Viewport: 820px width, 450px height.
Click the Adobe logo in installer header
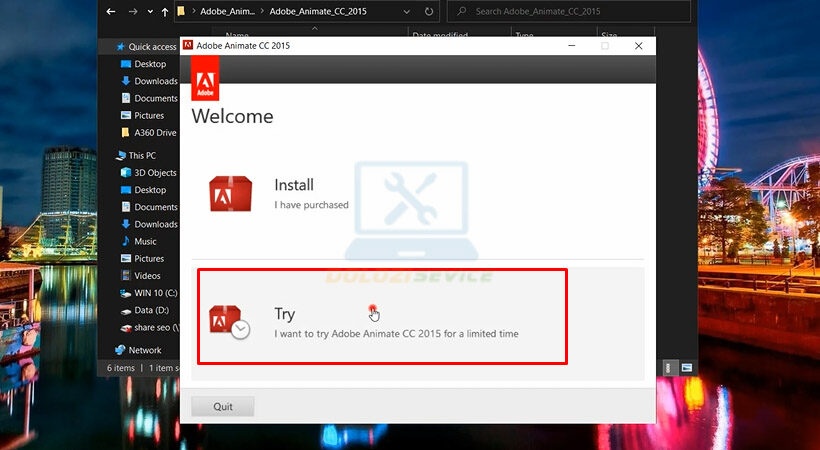click(205, 78)
